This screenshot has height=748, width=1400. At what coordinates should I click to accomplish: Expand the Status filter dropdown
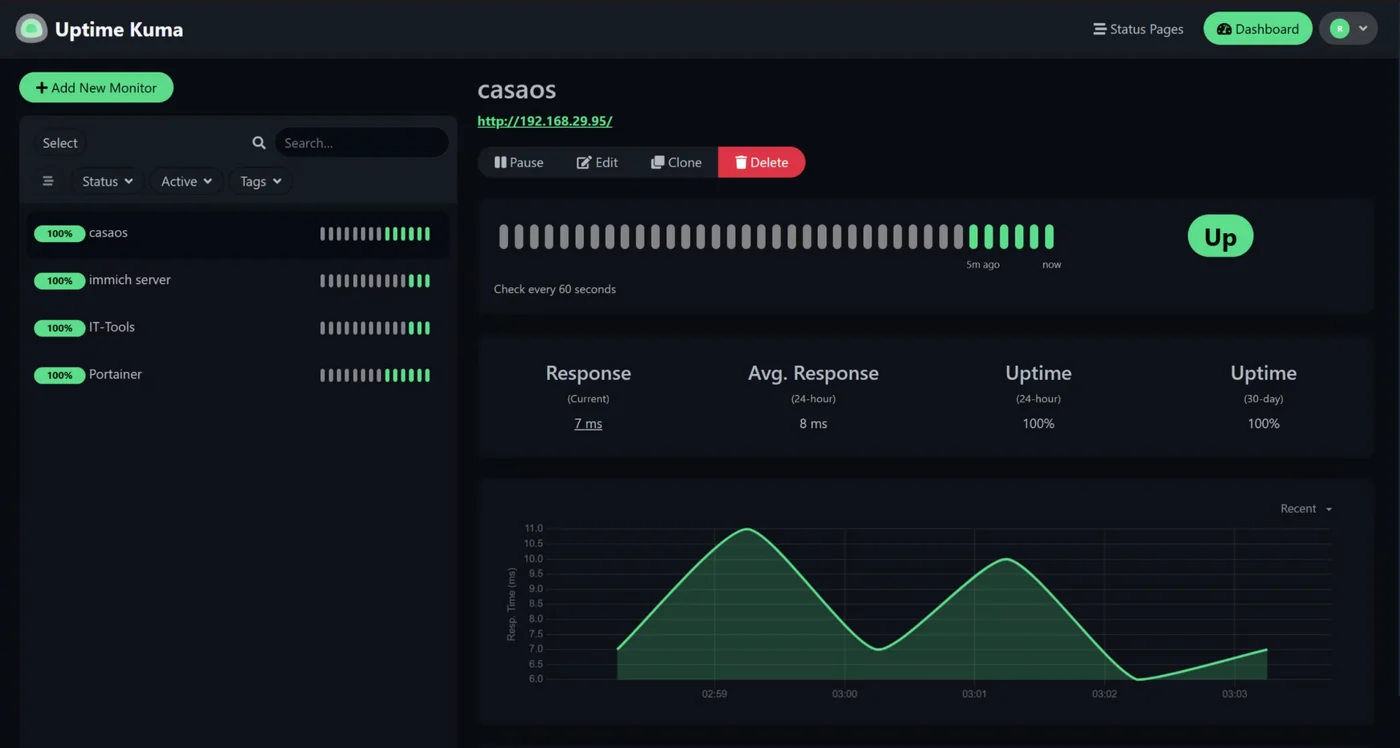(x=107, y=181)
